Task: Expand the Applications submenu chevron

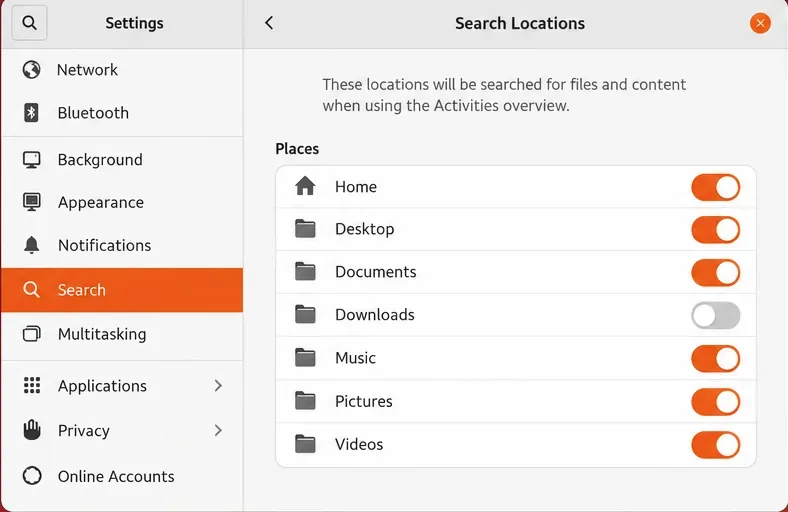Action: click(x=218, y=385)
